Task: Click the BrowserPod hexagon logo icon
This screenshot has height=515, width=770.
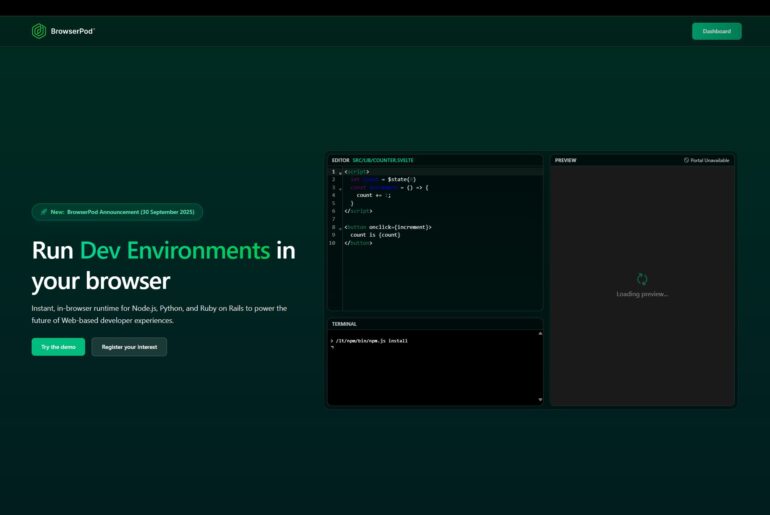Action: (x=39, y=31)
